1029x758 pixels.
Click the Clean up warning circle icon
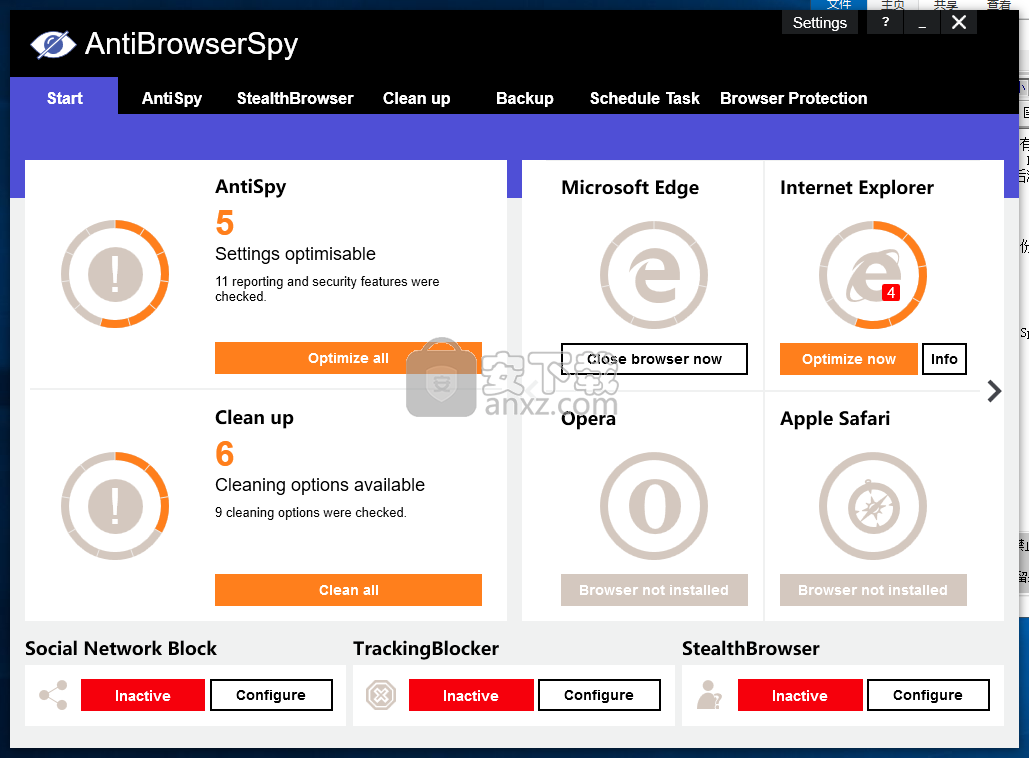[x=115, y=505]
